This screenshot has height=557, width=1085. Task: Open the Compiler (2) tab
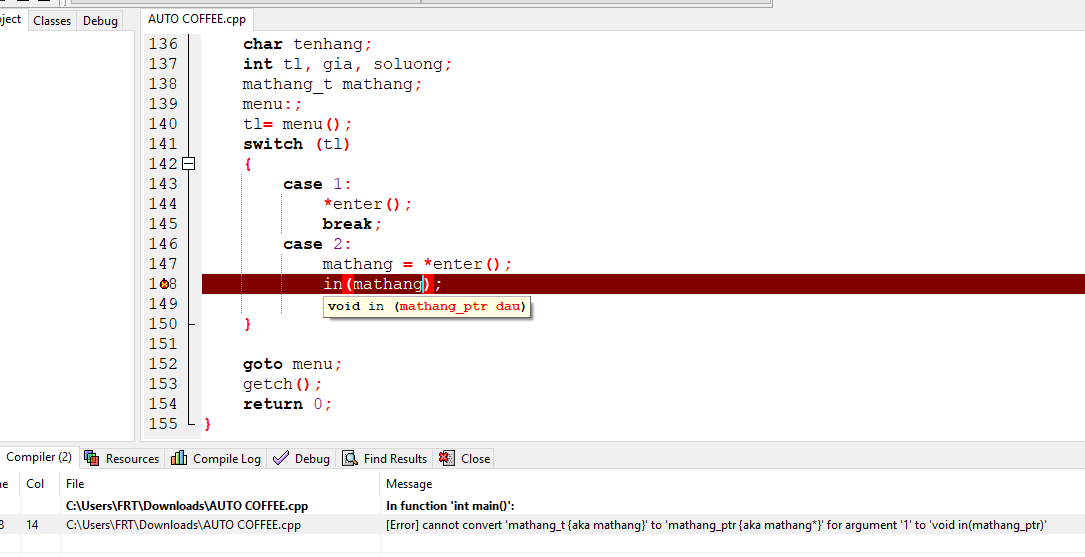click(x=38, y=457)
